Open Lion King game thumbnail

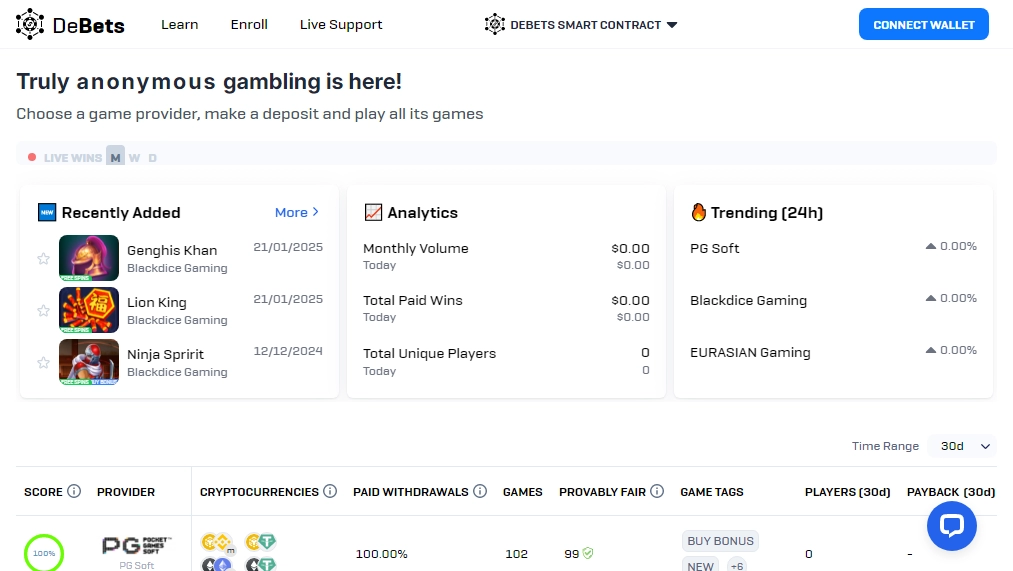click(x=89, y=310)
